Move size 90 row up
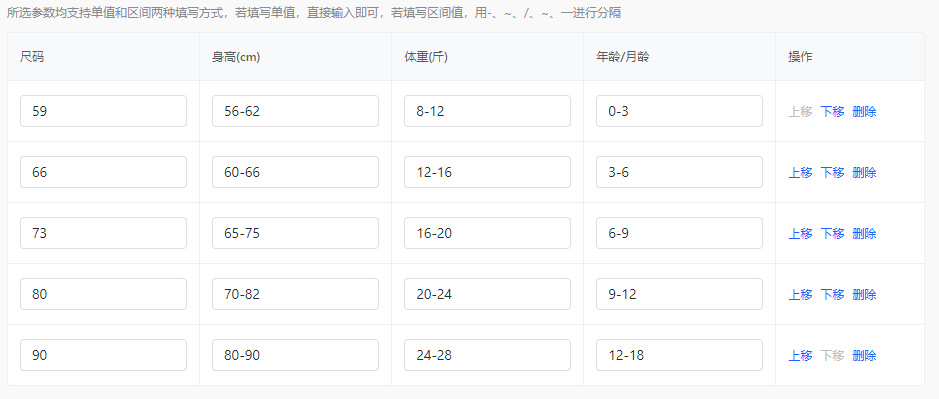 click(800, 356)
